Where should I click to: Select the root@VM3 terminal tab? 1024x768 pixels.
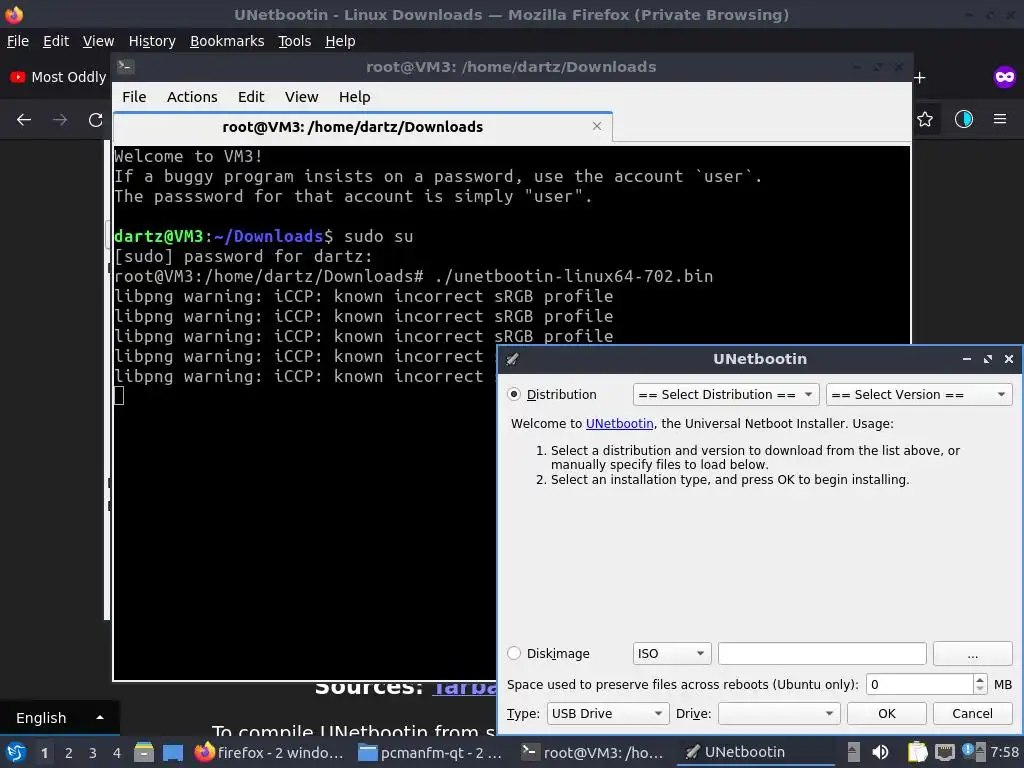pos(362,127)
